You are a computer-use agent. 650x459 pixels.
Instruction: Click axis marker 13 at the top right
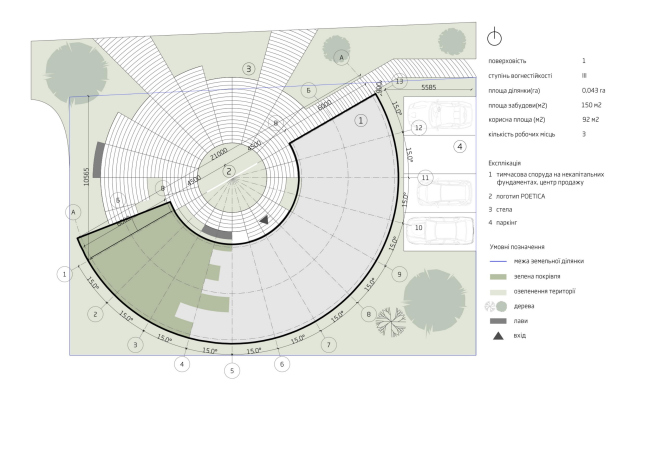pyautogui.click(x=399, y=81)
